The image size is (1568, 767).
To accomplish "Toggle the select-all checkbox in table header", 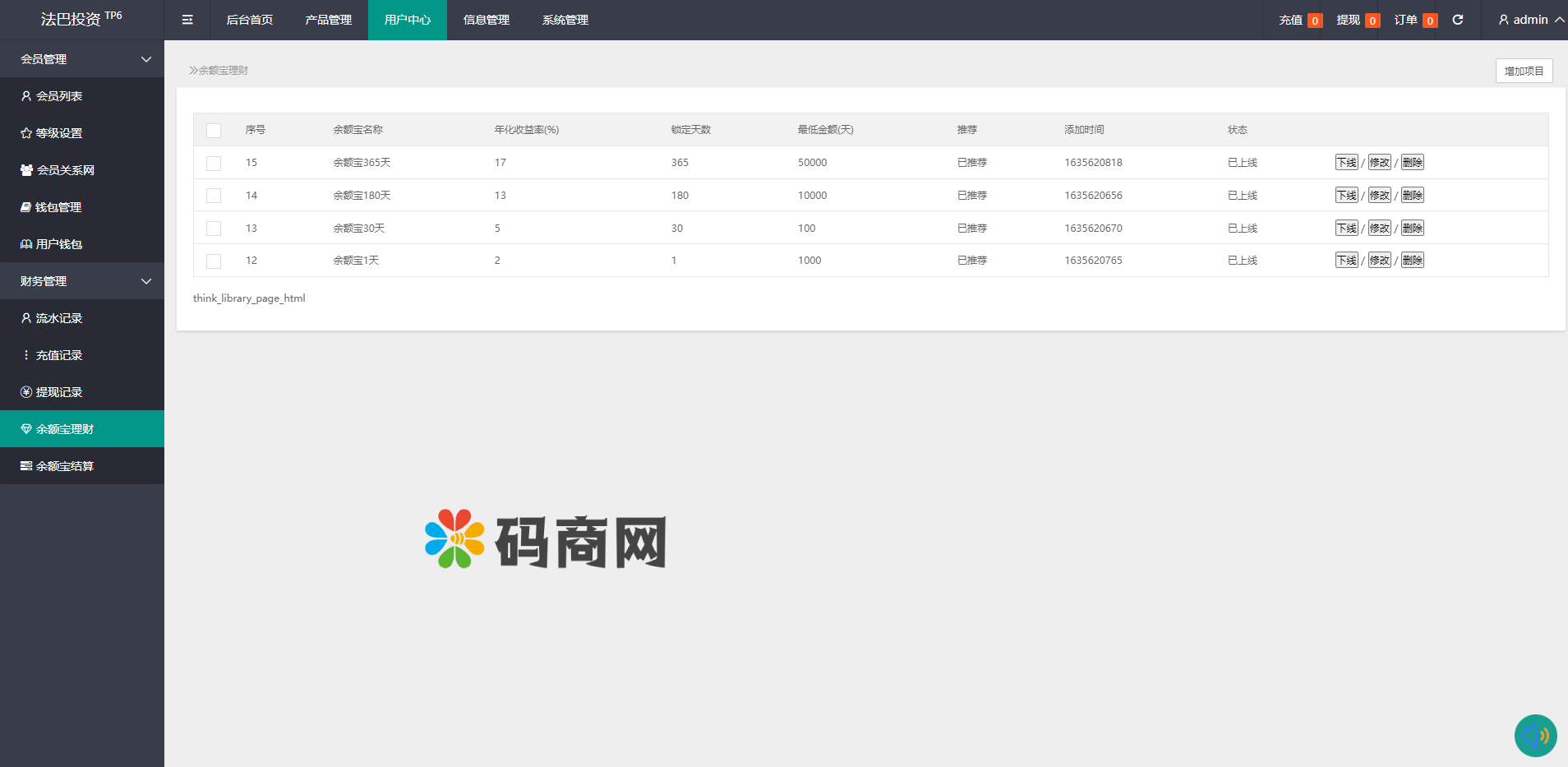I will [x=214, y=131].
